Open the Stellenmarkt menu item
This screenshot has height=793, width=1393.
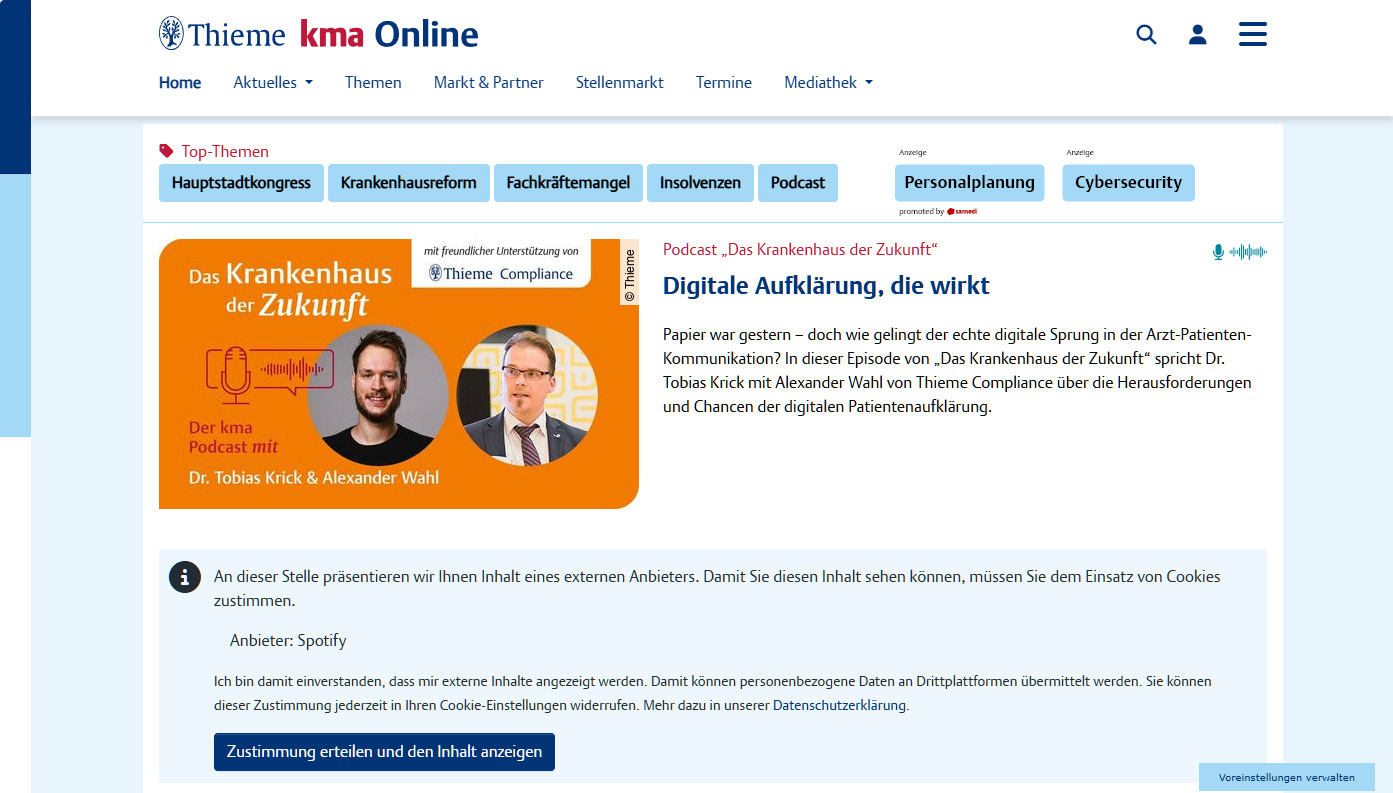point(619,83)
